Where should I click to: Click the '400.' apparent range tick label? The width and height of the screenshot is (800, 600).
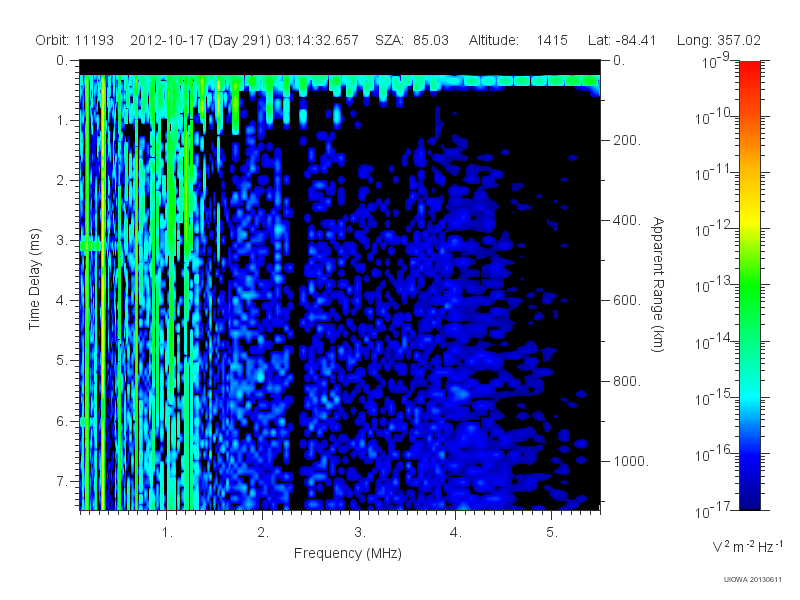(627, 220)
